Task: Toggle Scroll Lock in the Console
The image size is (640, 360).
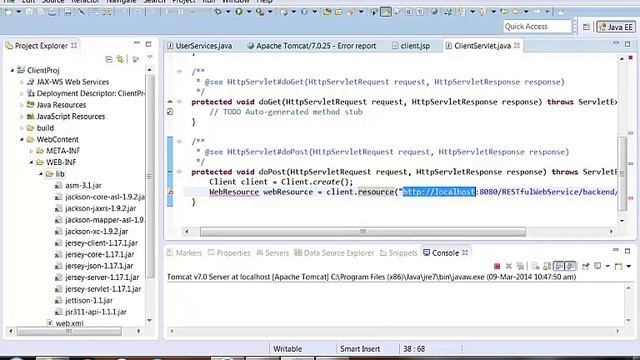Action: click(x=547, y=266)
